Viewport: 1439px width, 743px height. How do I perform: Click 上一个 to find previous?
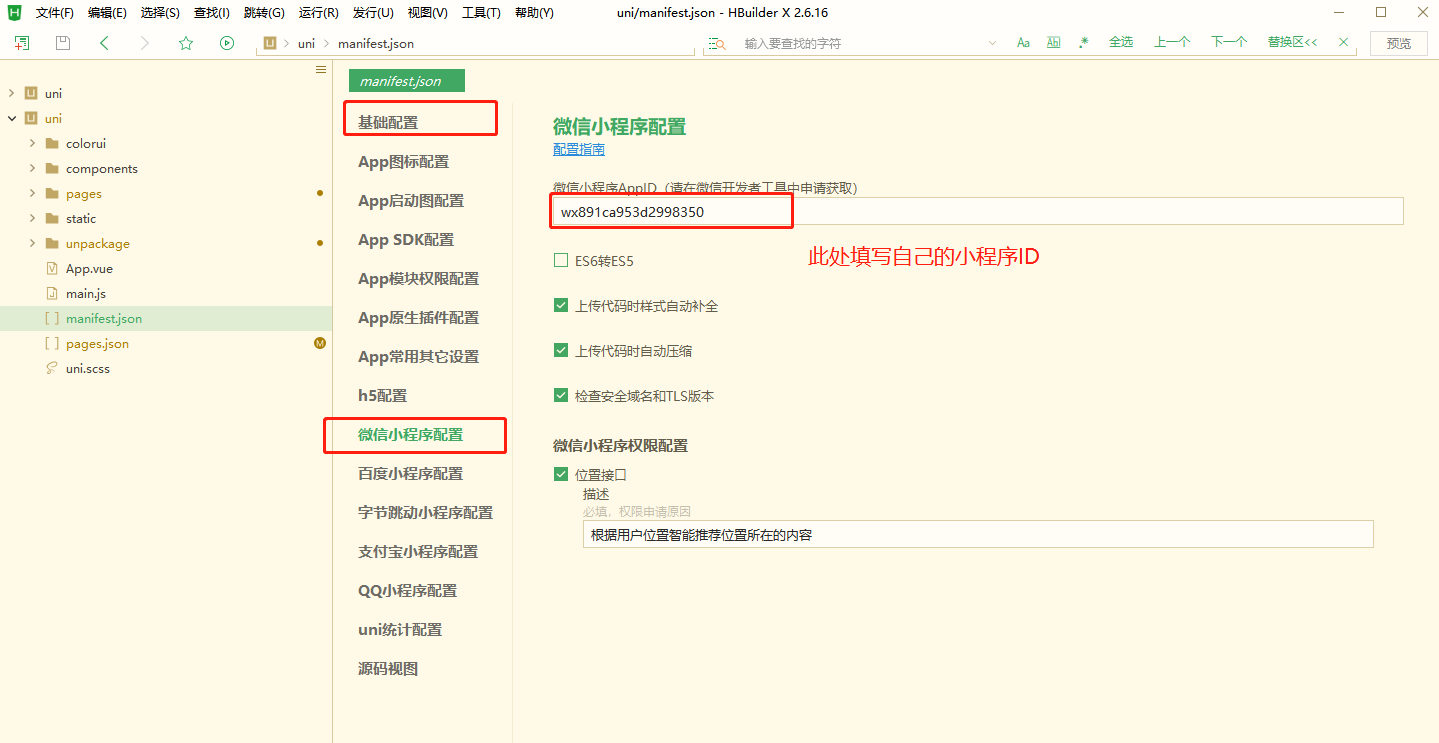[1172, 42]
